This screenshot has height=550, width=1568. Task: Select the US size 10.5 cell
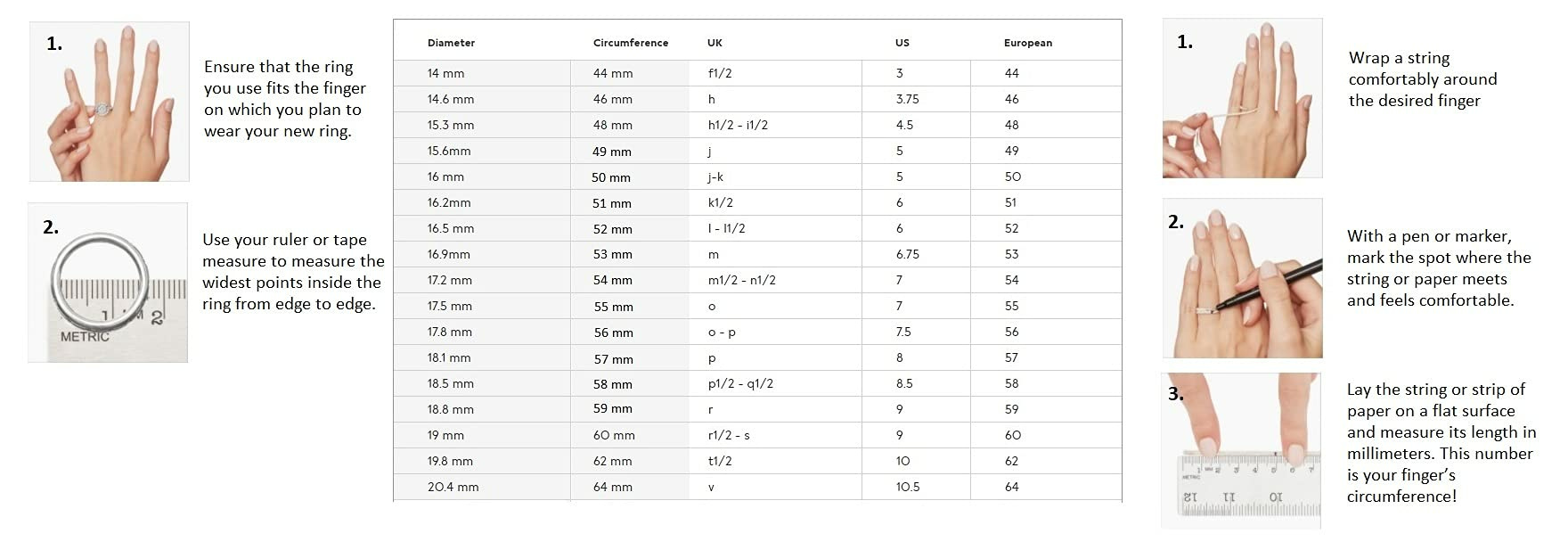(x=907, y=487)
